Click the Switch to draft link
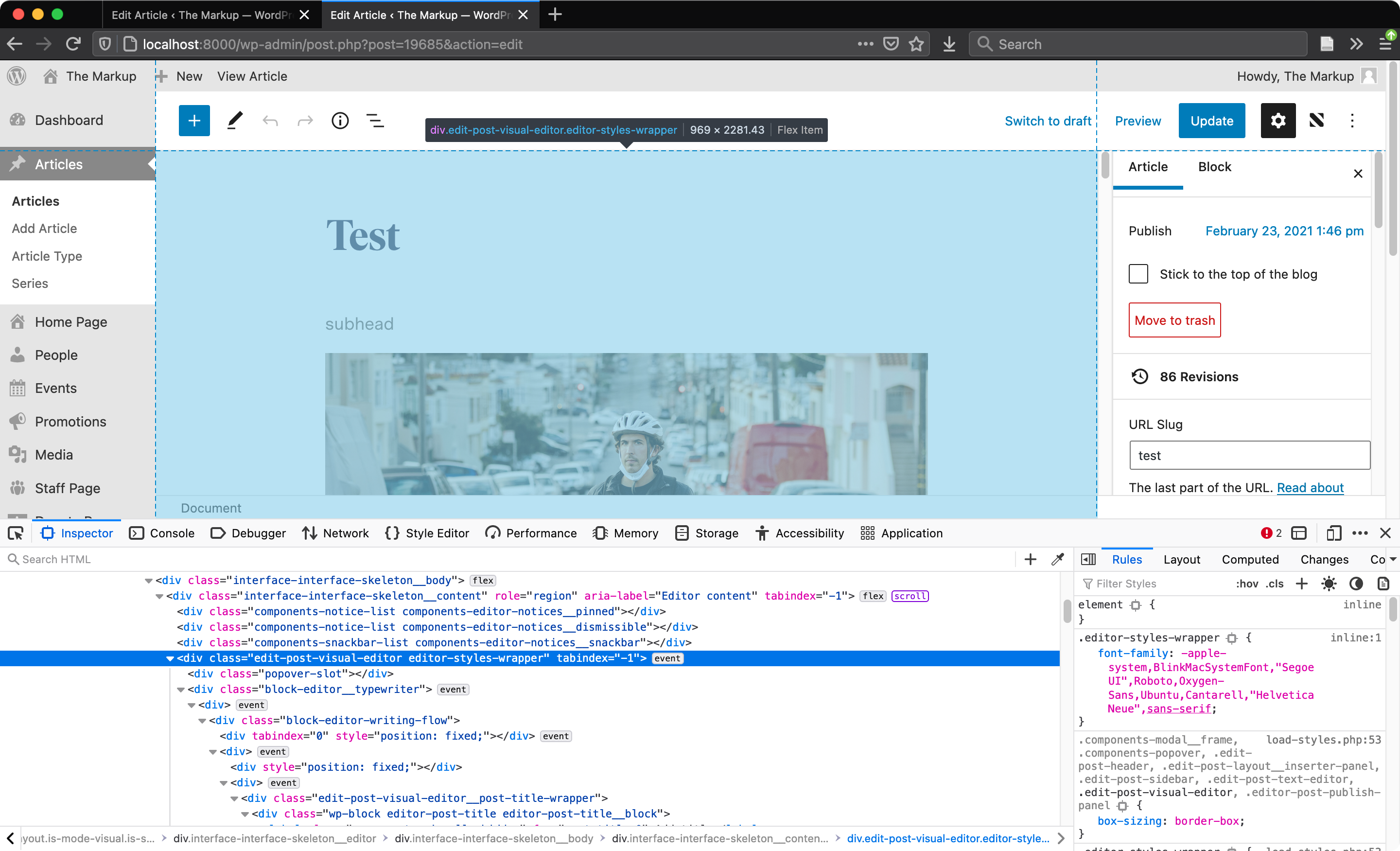This screenshot has height=851, width=1400. click(1047, 121)
